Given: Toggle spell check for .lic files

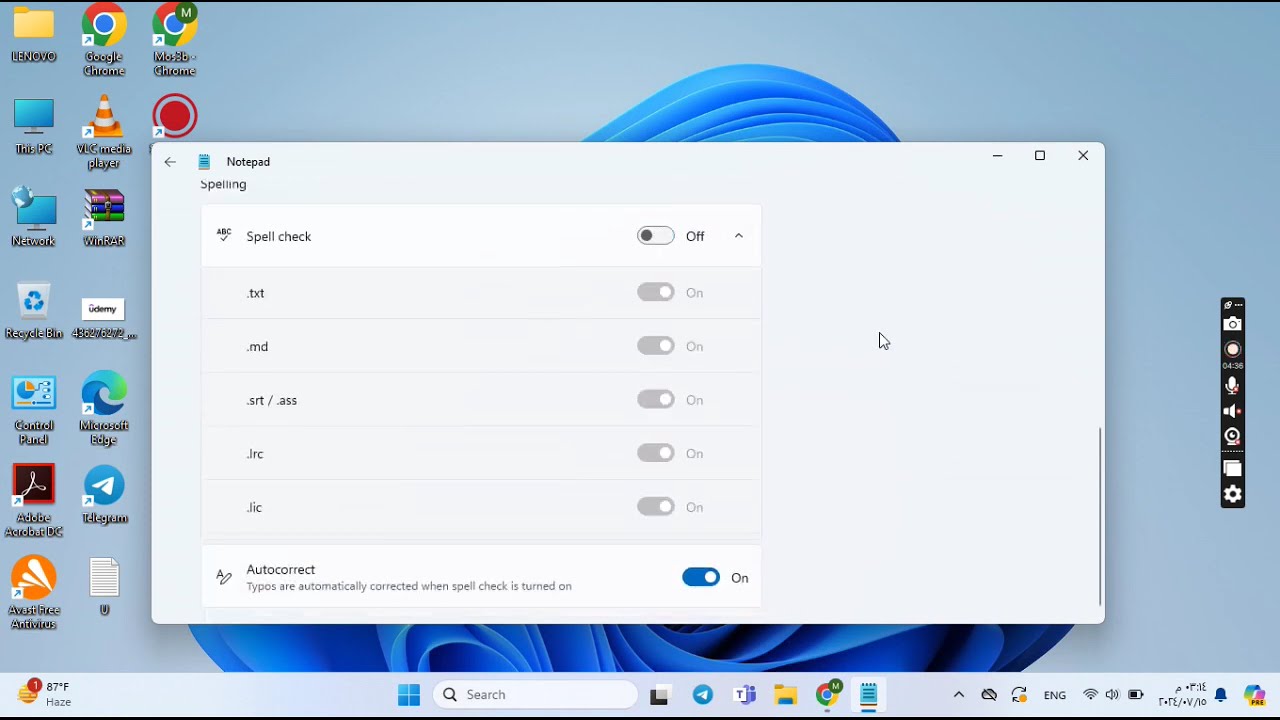Looking at the screenshot, I should tap(655, 507).
